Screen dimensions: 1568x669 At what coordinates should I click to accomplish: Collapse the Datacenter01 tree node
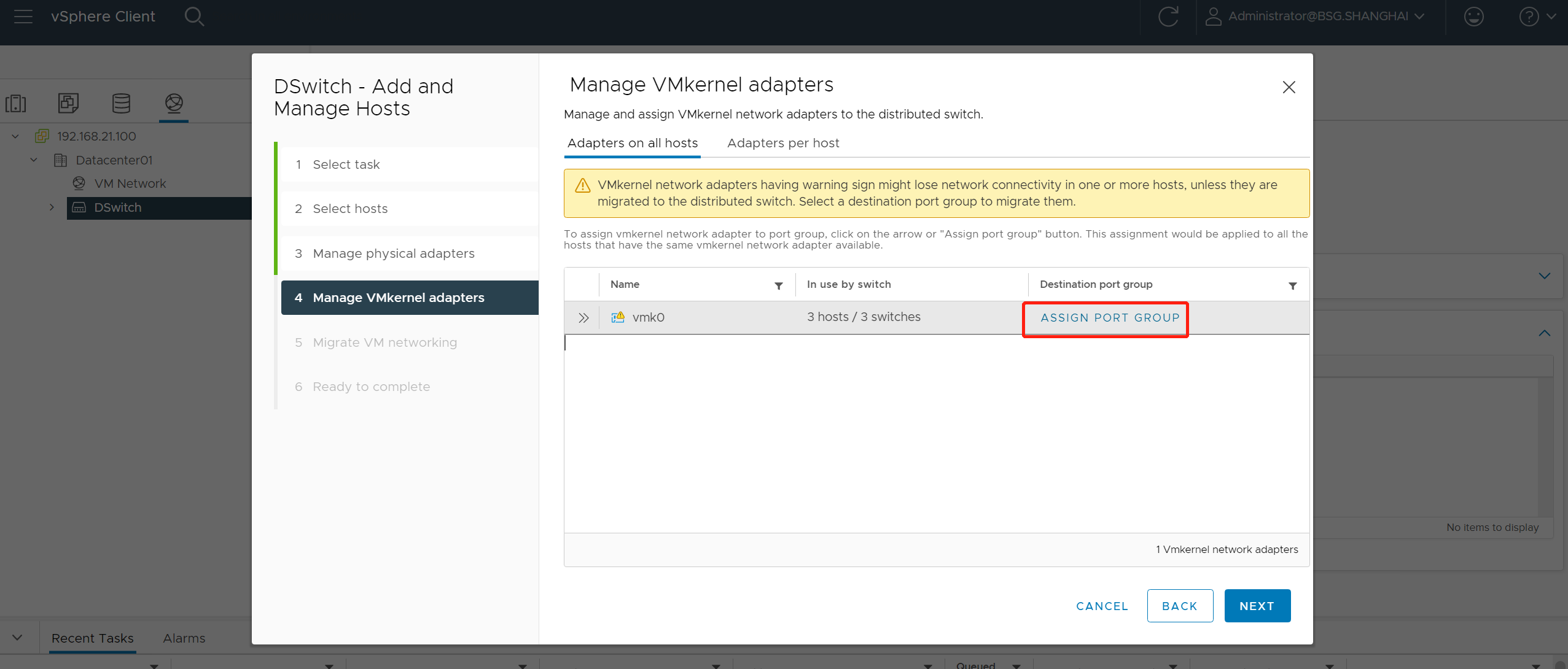click(34, 160)
